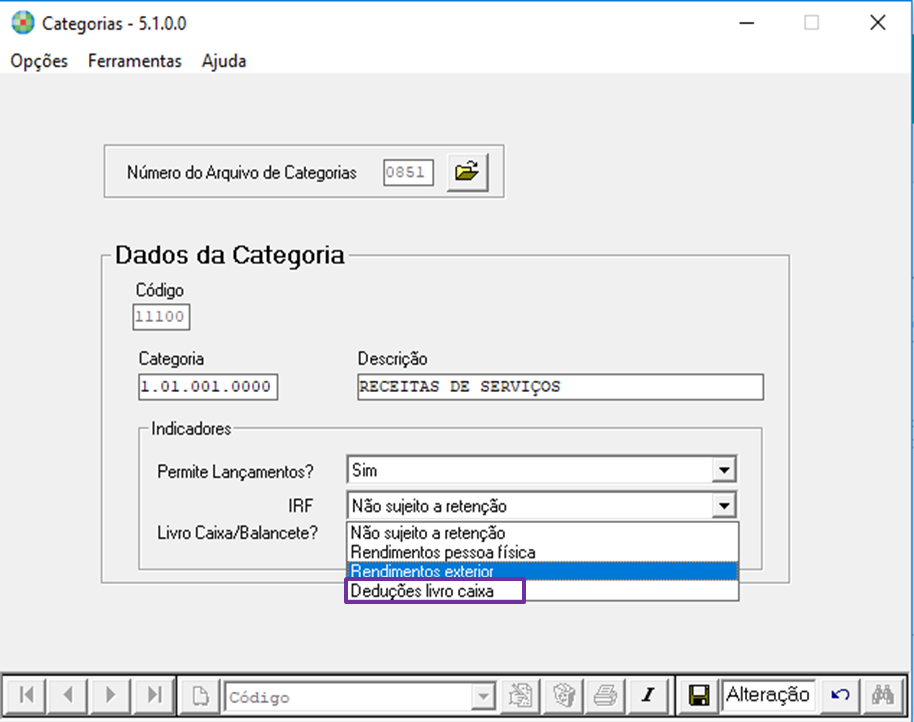
Task: Open the Ajuda menu
Action: click(224, 61)
